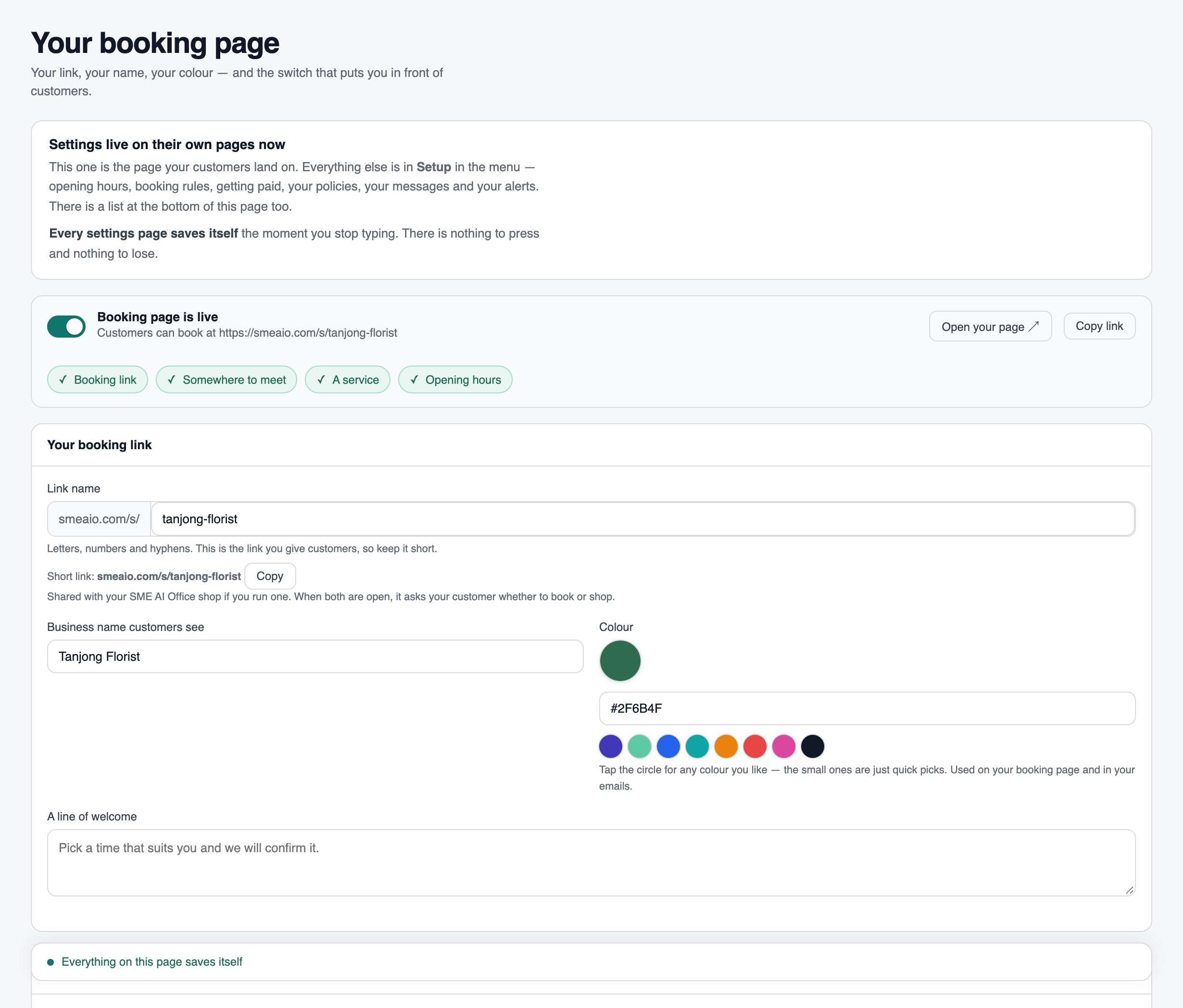Pick the pink quick colour swatch
1183x1008 pixels.
pyautogui.click(x=784, y=746)
